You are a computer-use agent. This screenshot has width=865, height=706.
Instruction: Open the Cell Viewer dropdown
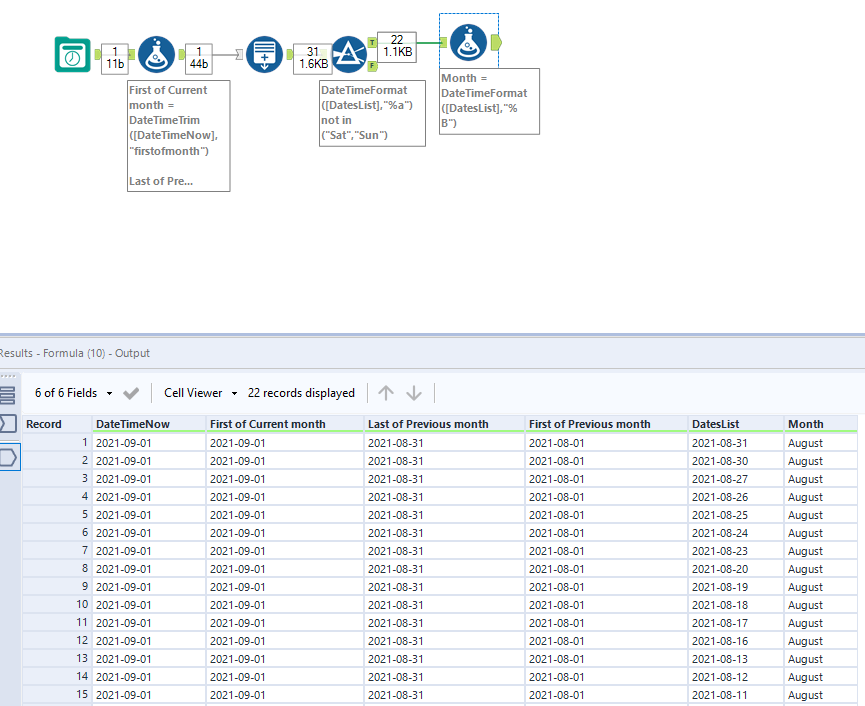(x=201, y=393)
